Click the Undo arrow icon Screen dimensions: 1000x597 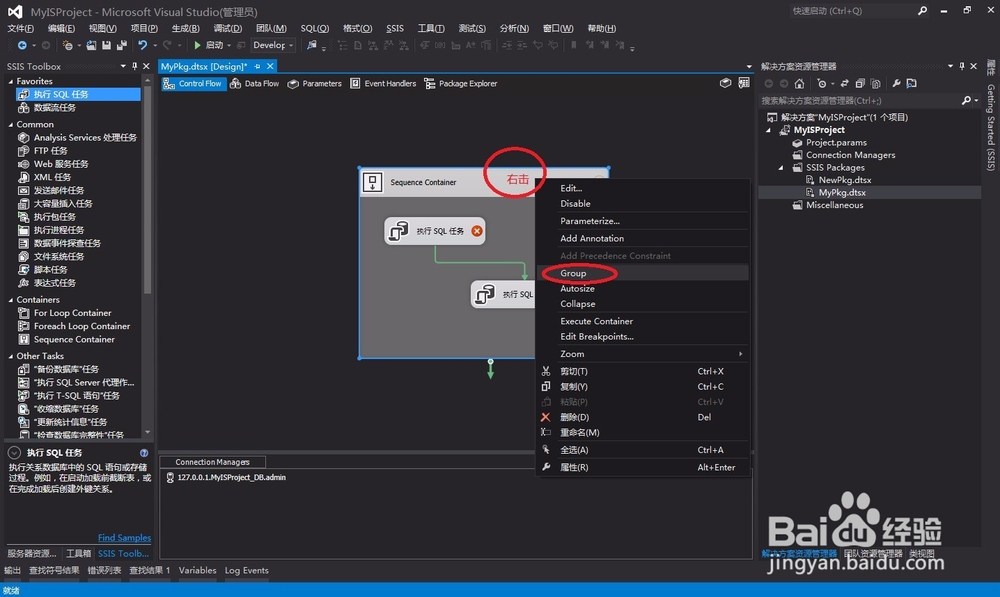click(x=142, y=45)
